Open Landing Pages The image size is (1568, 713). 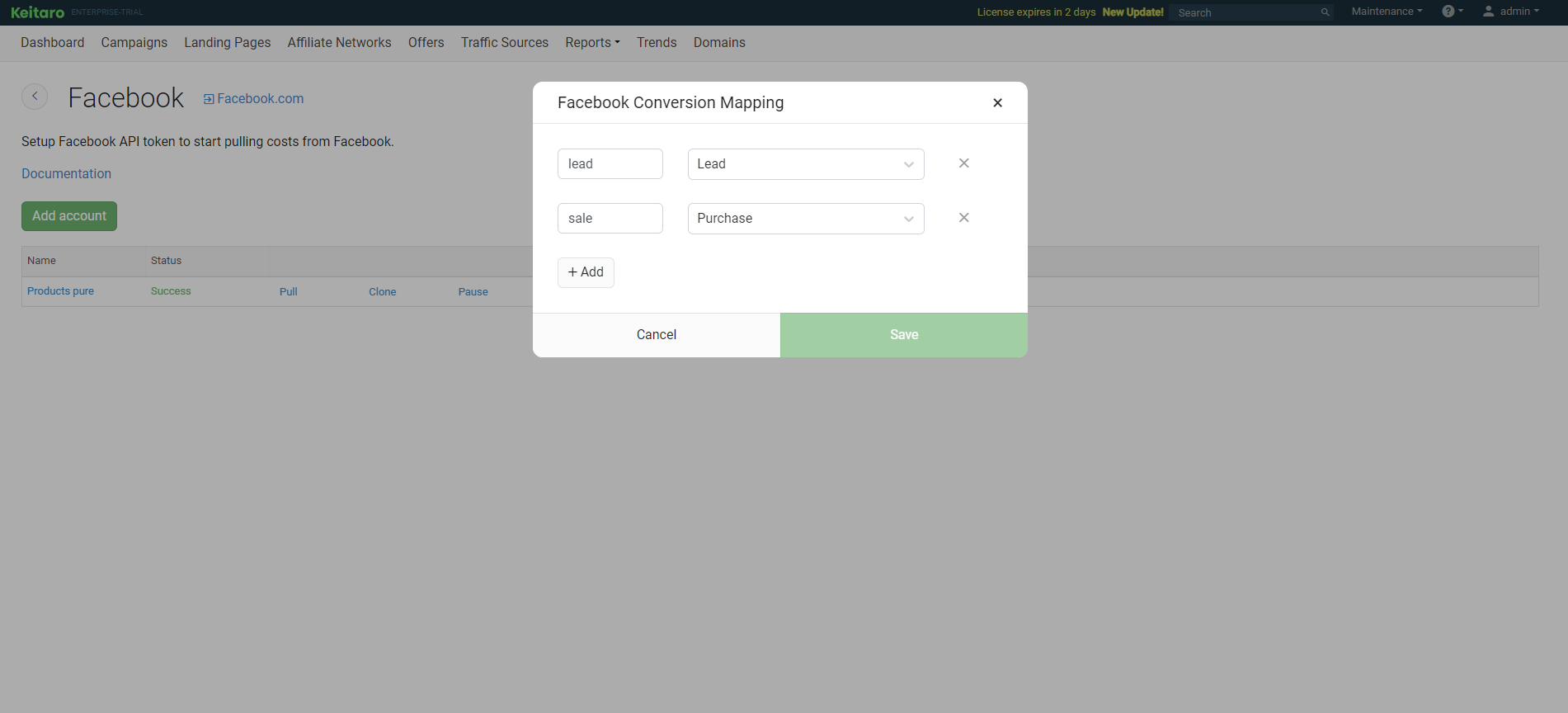pos(228,43)
